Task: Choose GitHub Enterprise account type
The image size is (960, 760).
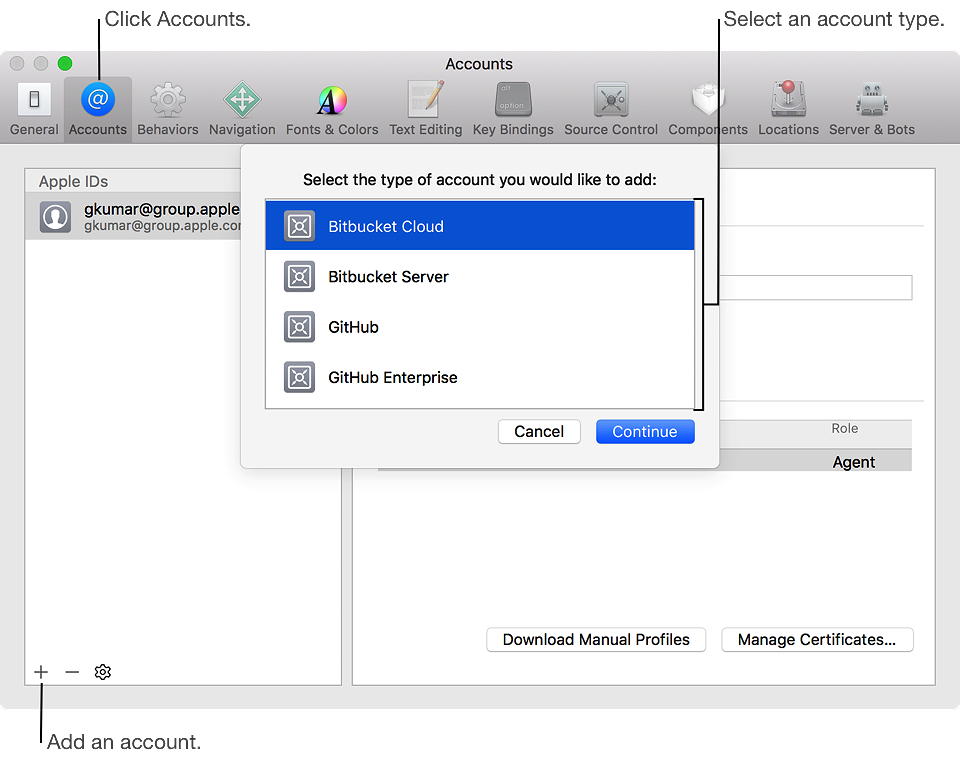Action: coord(480,377)
